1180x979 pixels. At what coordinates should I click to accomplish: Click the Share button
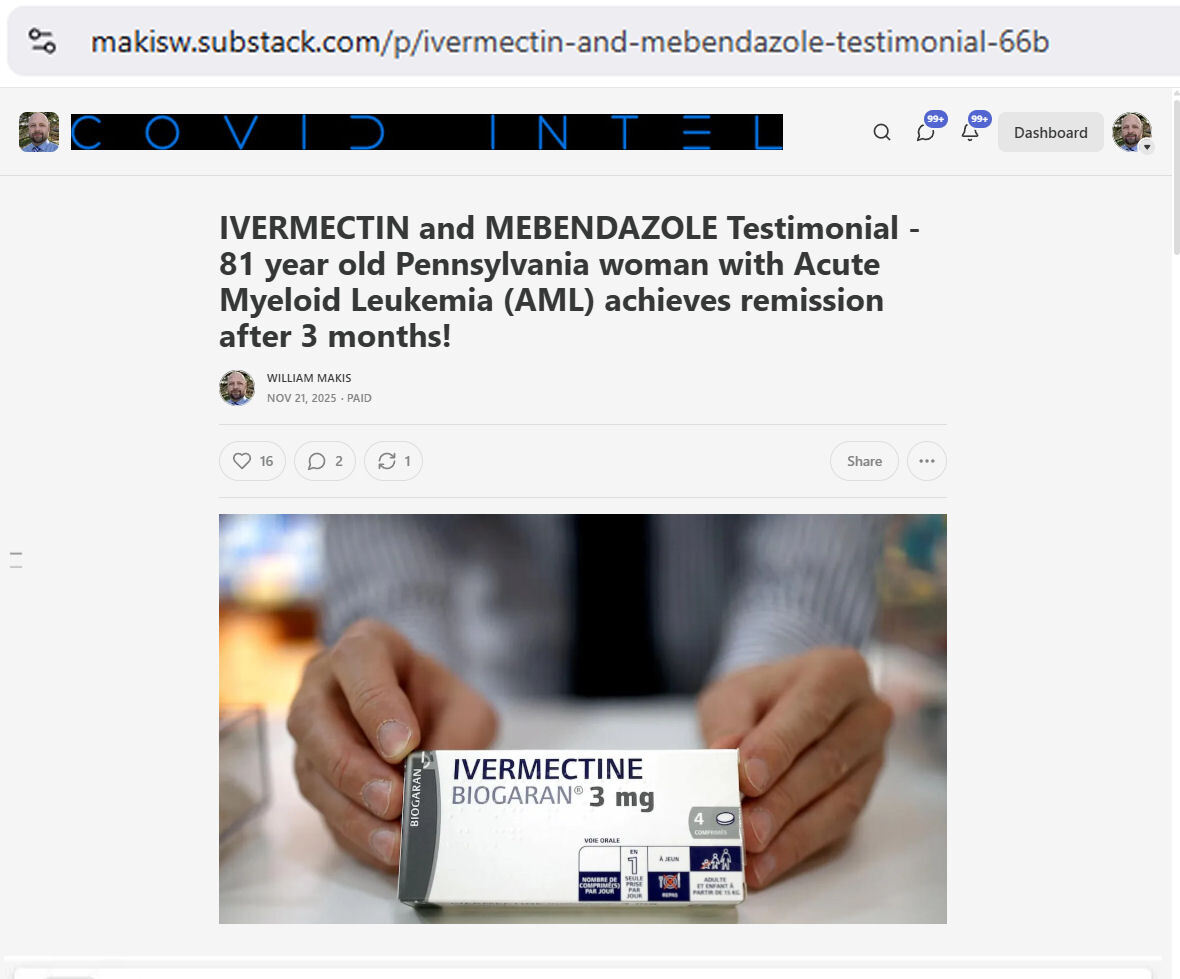[x=864, y=461]
